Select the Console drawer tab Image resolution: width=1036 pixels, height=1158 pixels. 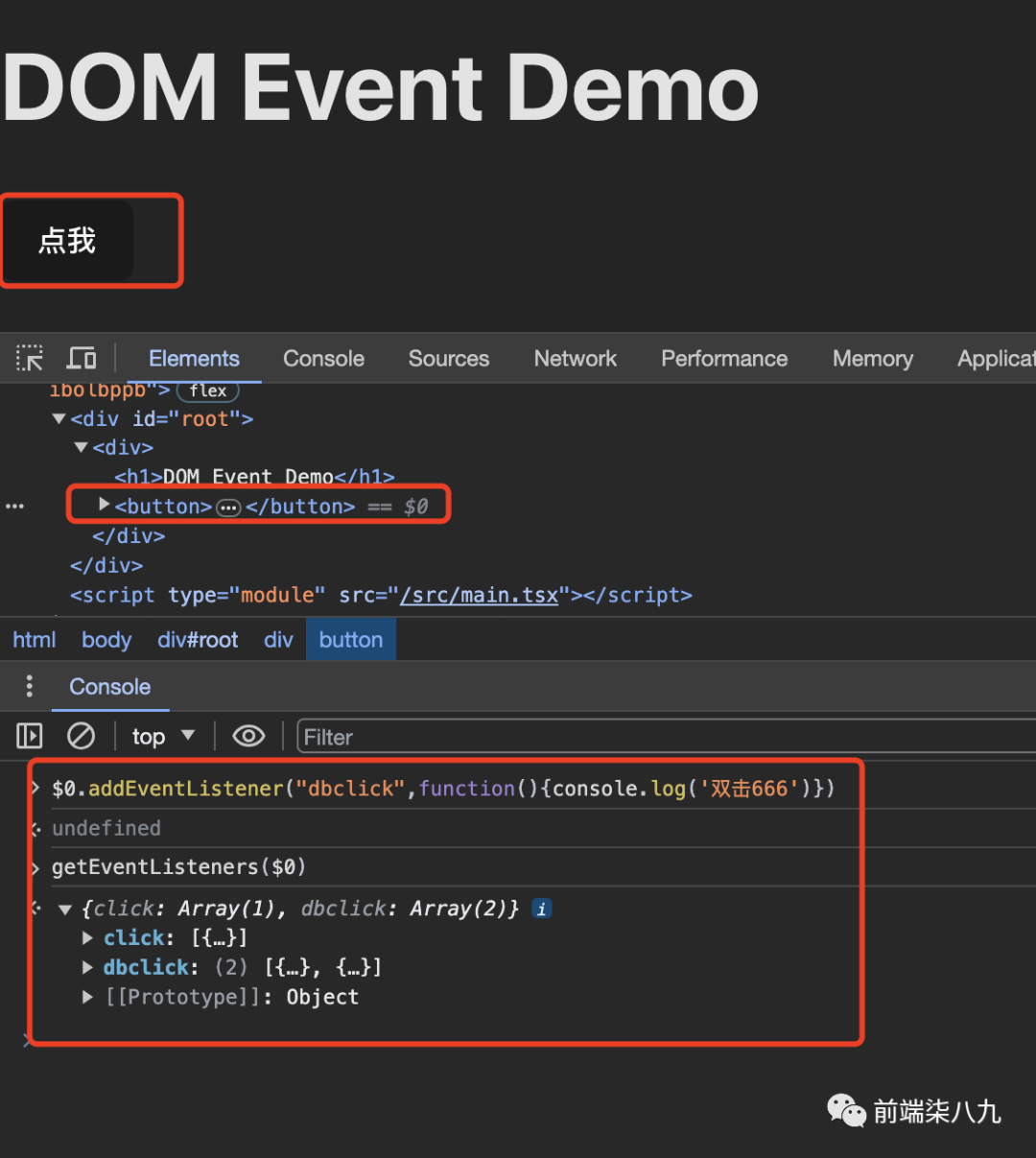[x=110, y=687]
